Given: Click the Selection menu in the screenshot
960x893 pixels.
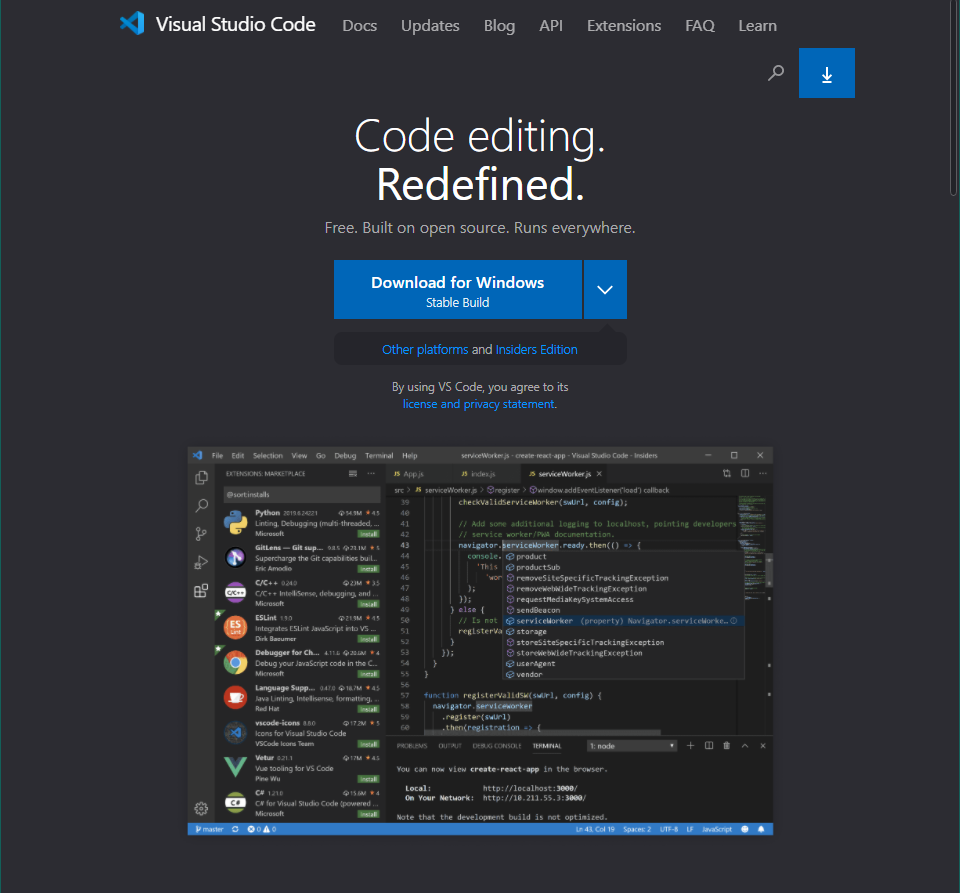Looking at the screenshot, I should pos(268,455).
